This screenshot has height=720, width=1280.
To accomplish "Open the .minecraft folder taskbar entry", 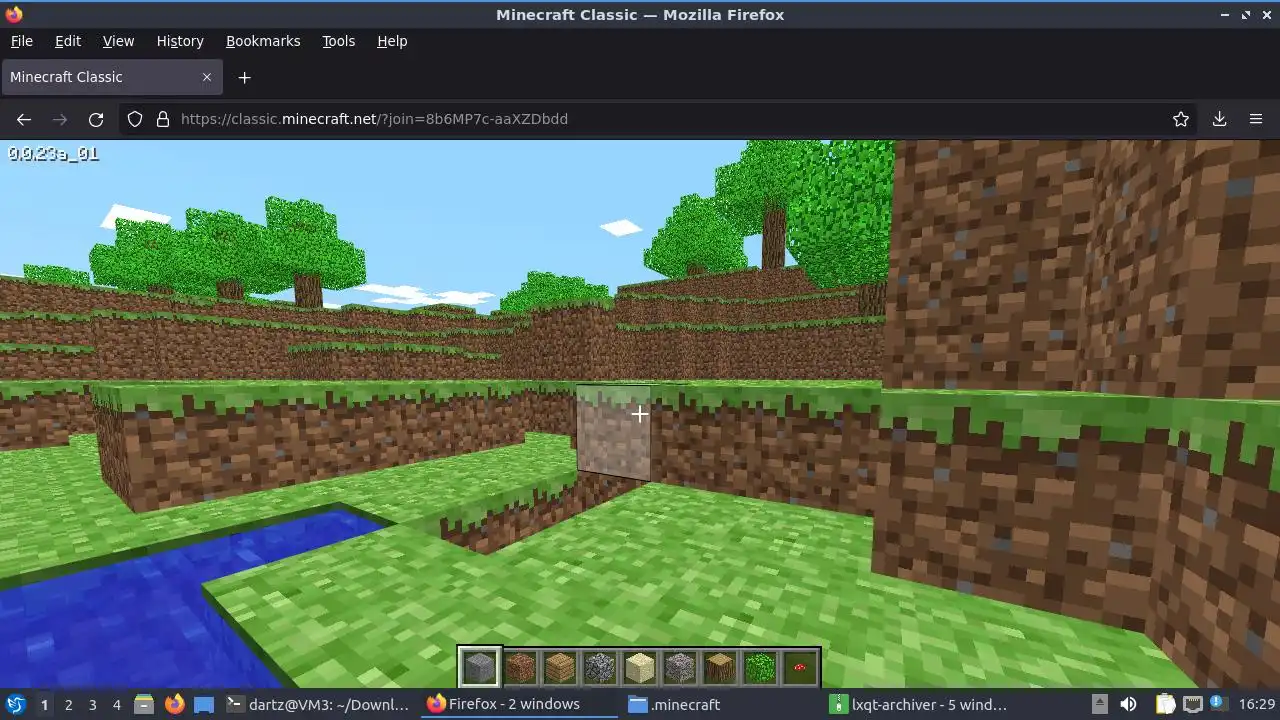I will point(721,705).
